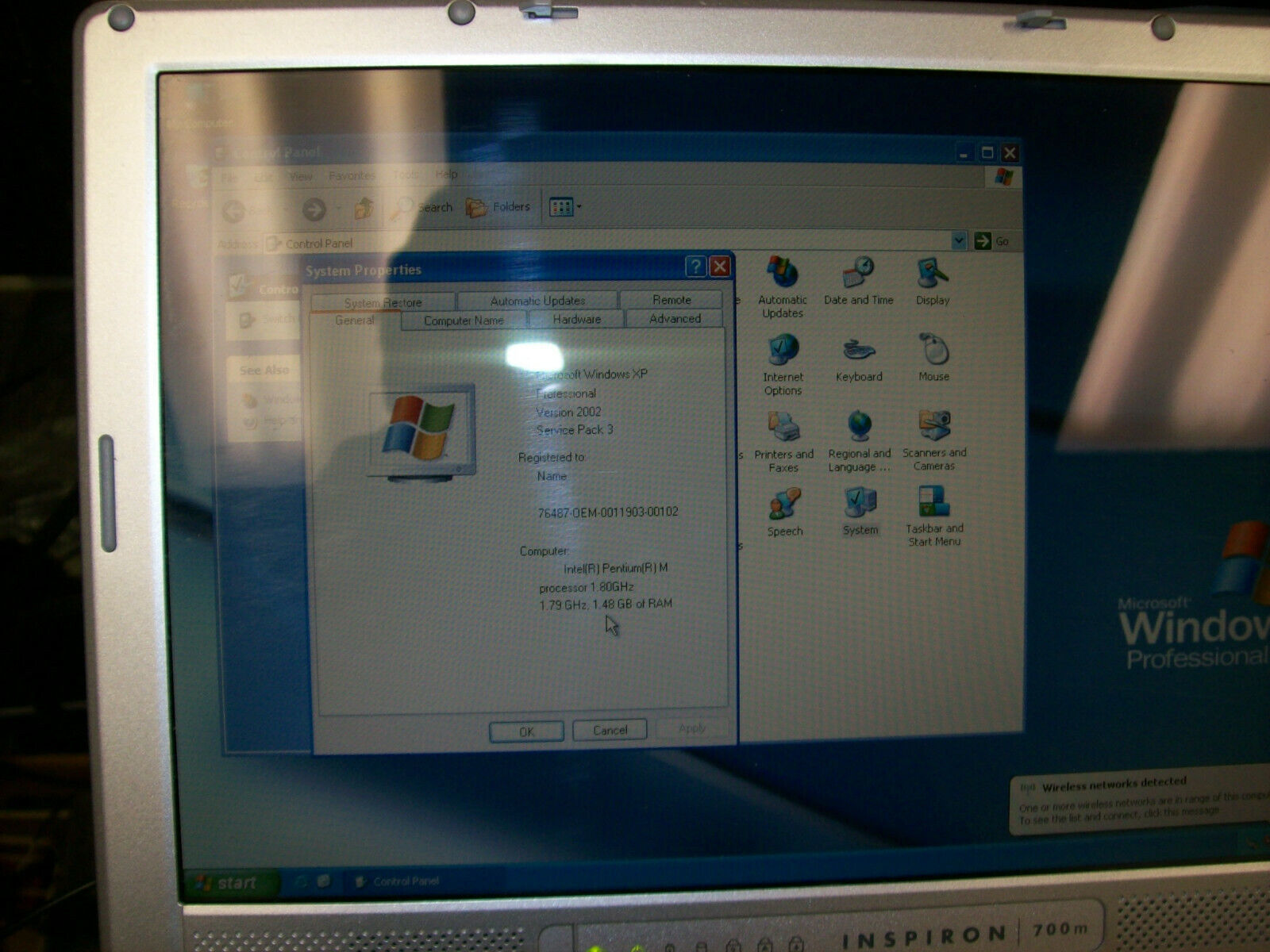Expand the Address bar dropdown arrow

(959, 240)
